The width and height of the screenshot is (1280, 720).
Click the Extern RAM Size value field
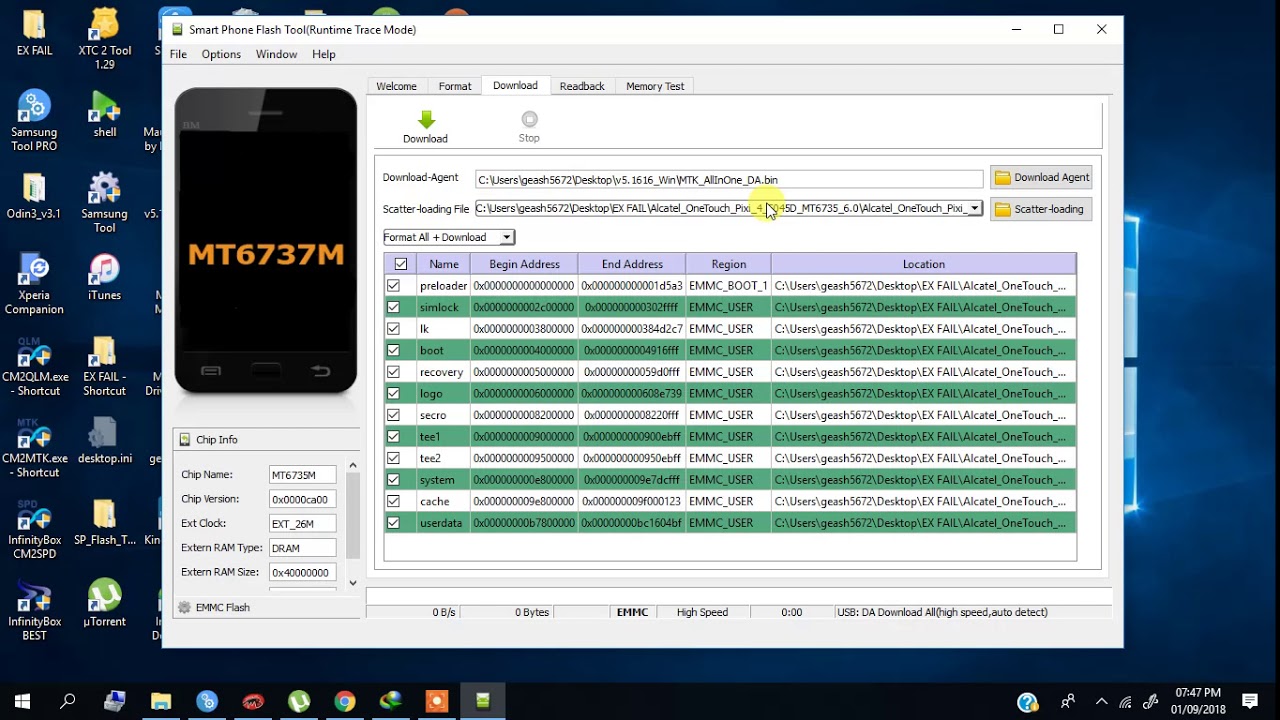click(x=302, y=572)
